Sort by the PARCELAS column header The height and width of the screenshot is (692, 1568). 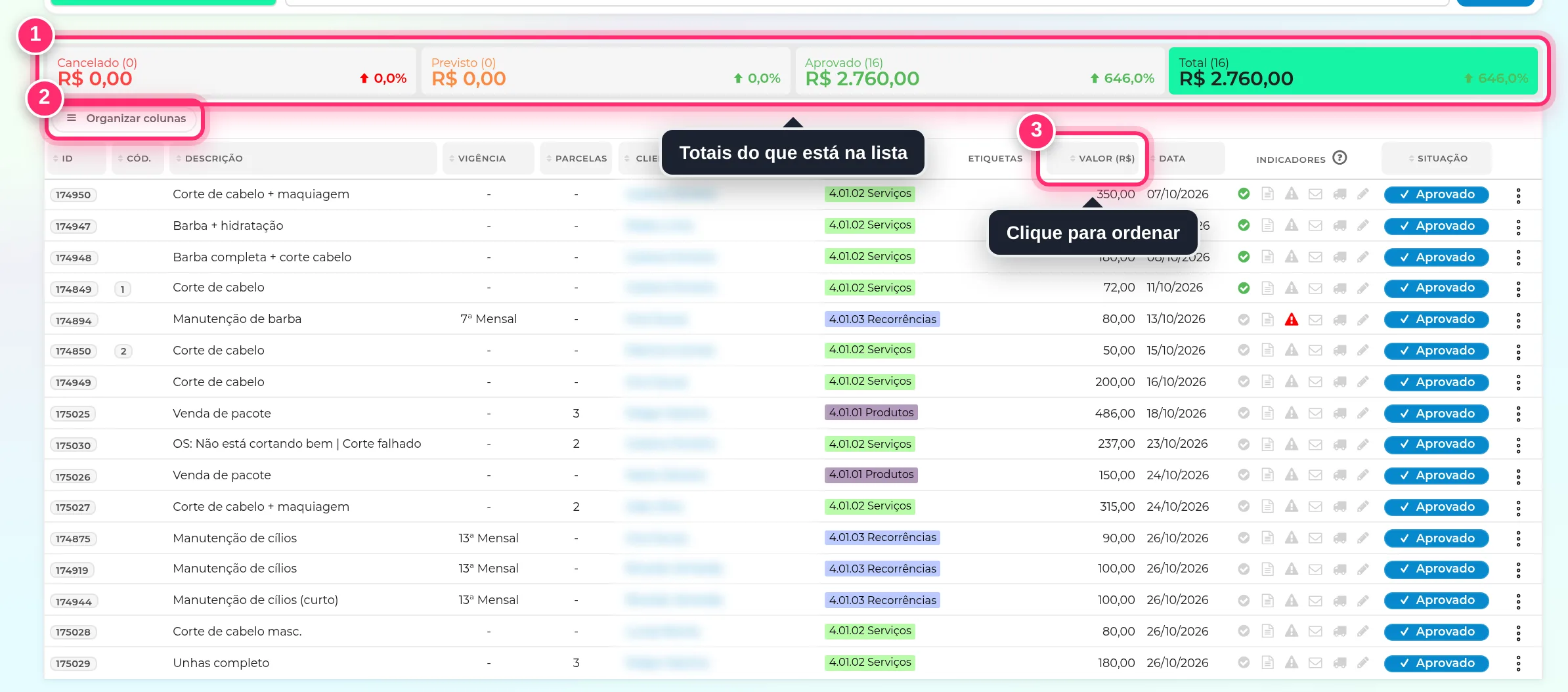pyautogui.click(x=577, y=158)
